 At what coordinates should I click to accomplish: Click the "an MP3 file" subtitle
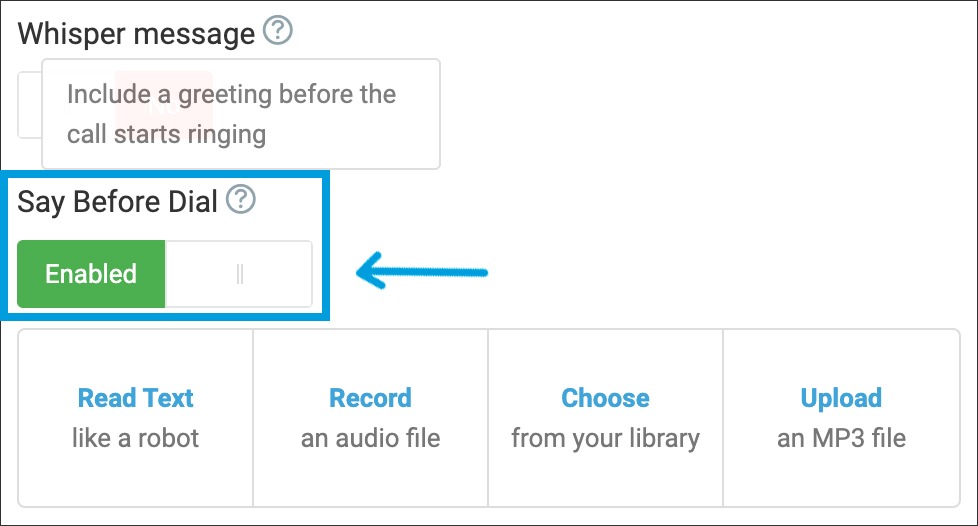(x=841, y=438)
